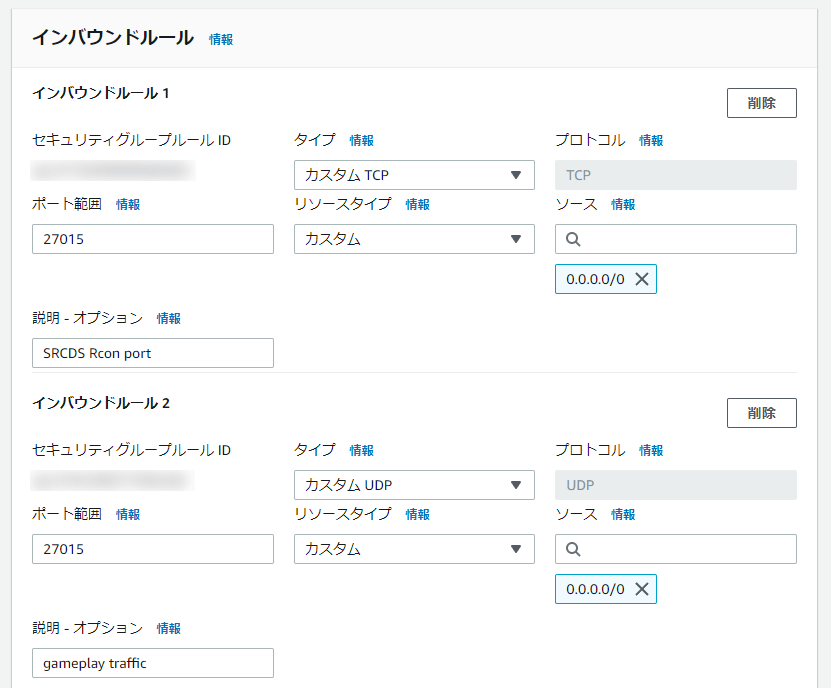Click the gameplay traffic description field
This screenshot has width=831, height=688.
click(x=153, y=663)
